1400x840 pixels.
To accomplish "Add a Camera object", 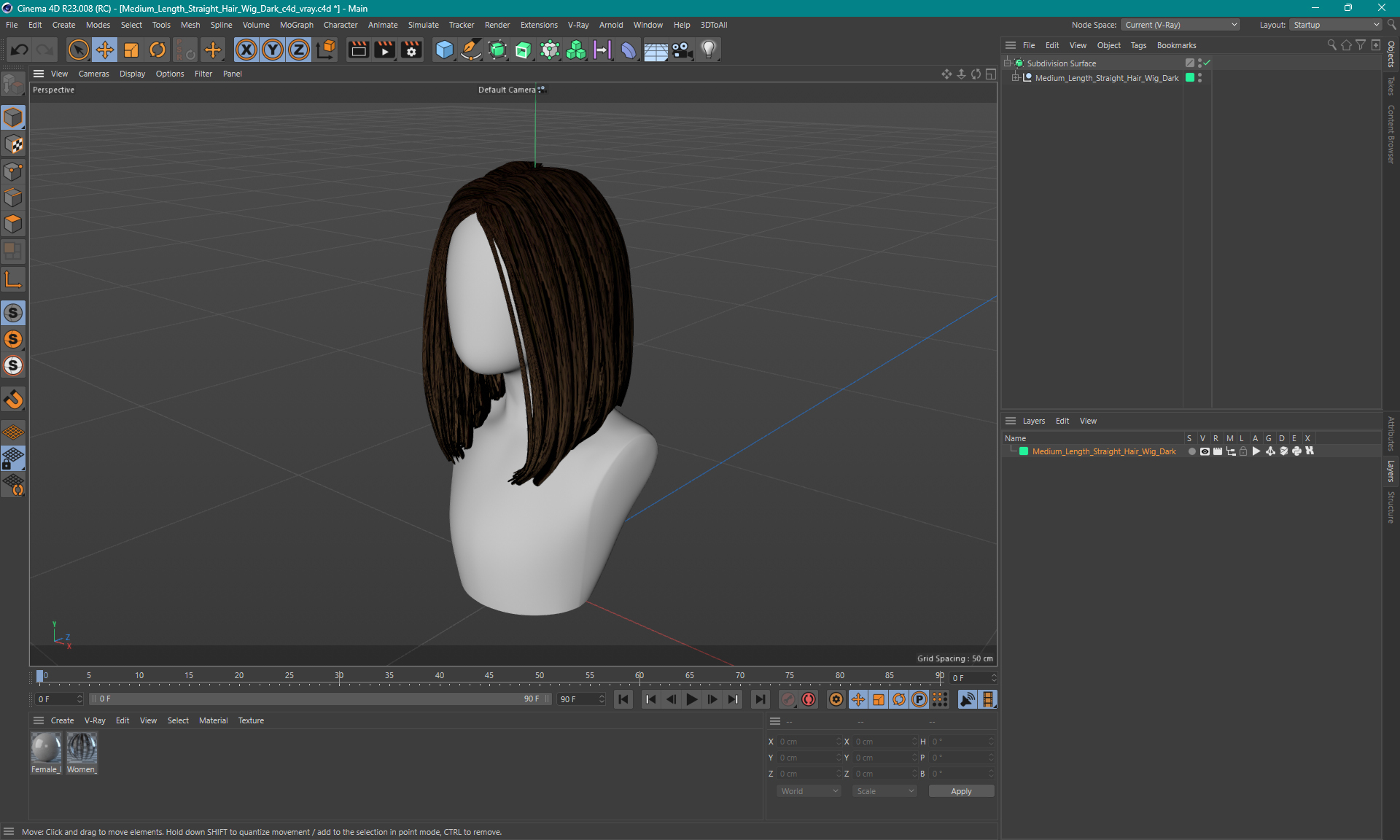I will tap(682, 50).
